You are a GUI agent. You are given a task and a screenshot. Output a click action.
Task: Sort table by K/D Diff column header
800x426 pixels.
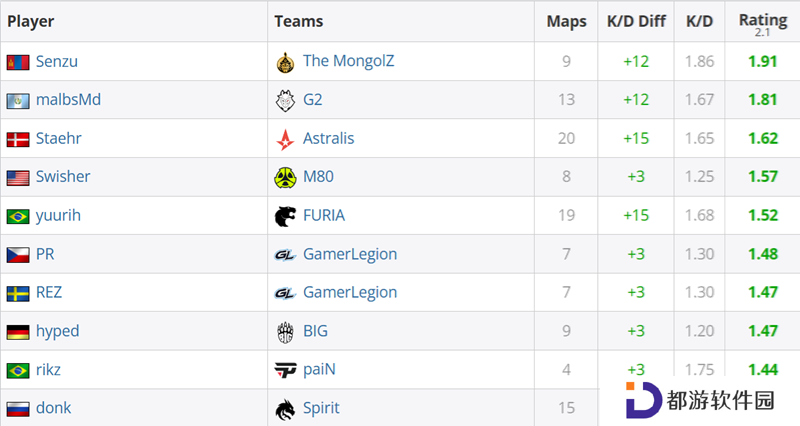click(x=636, y=21)
